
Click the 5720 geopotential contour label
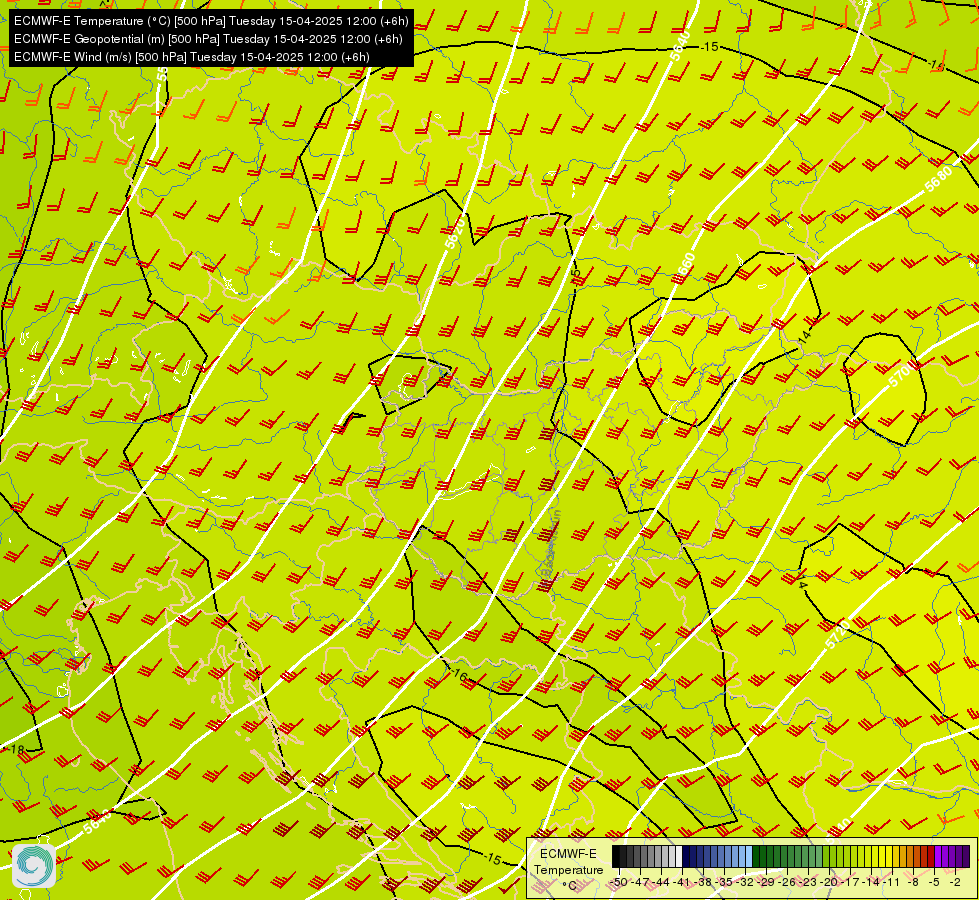[837, 633]
